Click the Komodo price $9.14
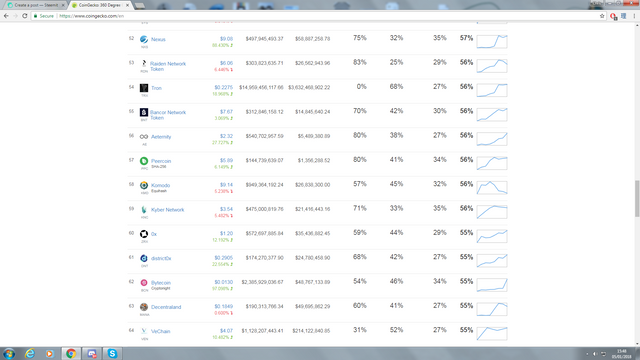The height and width of the screenshot is (360, 640). [227, 184]
